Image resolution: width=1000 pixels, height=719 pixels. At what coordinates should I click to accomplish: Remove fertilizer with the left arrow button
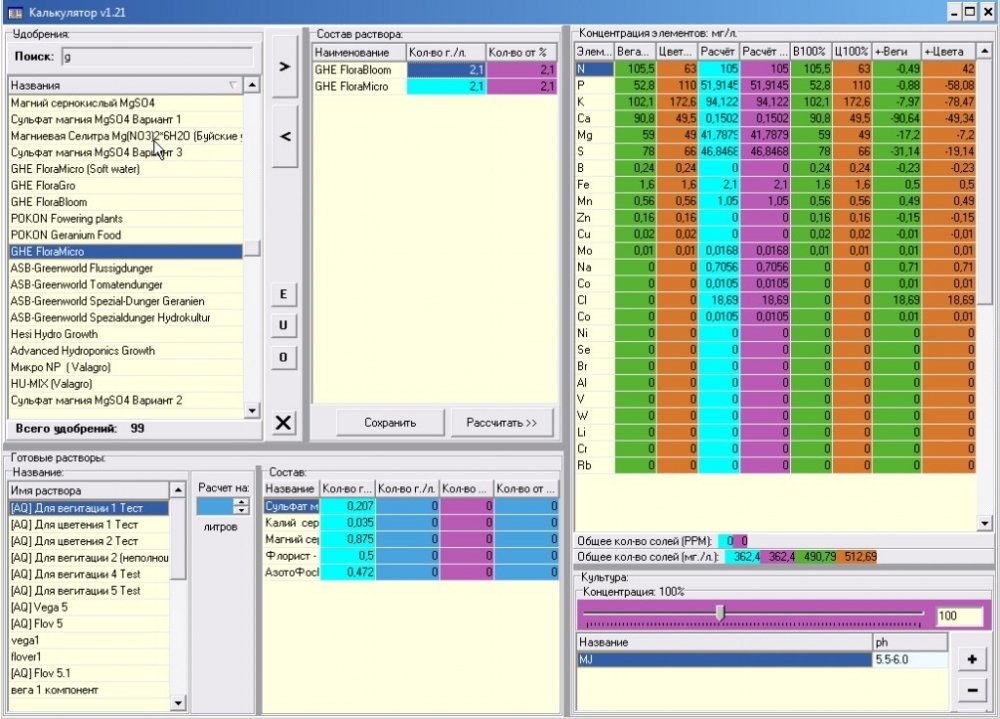pos(284,136)
